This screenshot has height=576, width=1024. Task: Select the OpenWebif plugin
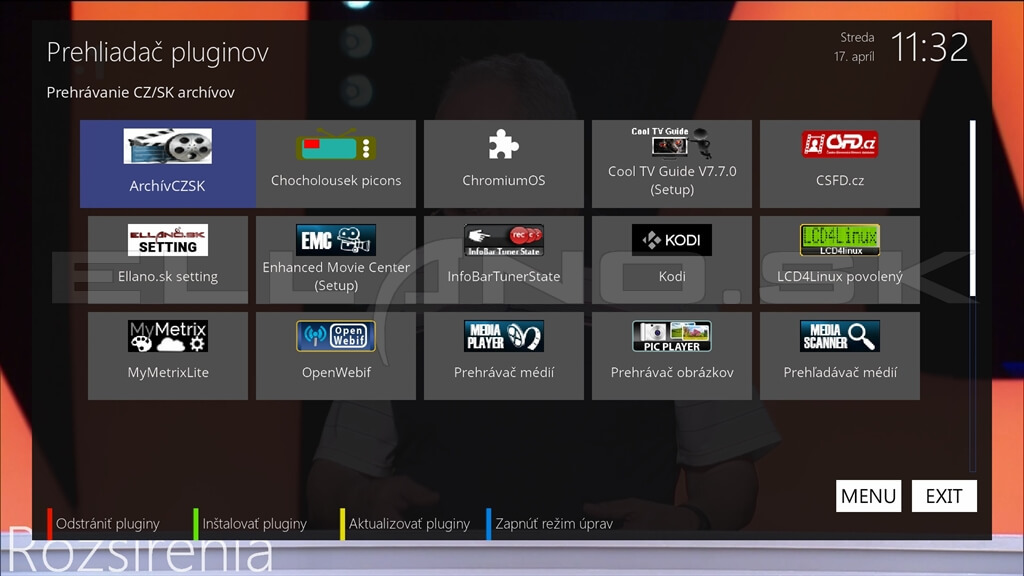pyautogui.click(x=336, y=356)
